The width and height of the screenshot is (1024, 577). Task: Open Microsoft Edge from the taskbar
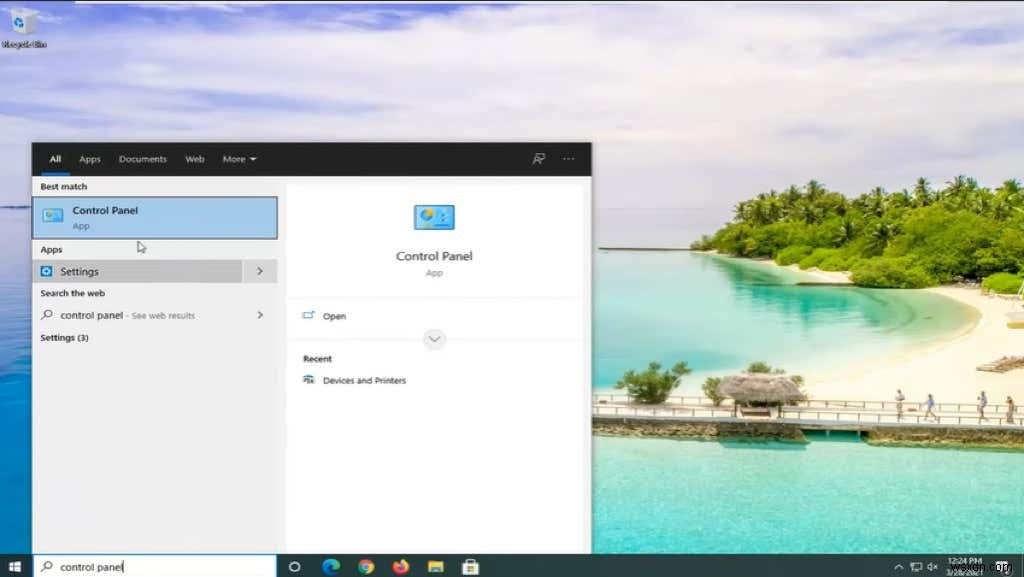coord(330,566)
